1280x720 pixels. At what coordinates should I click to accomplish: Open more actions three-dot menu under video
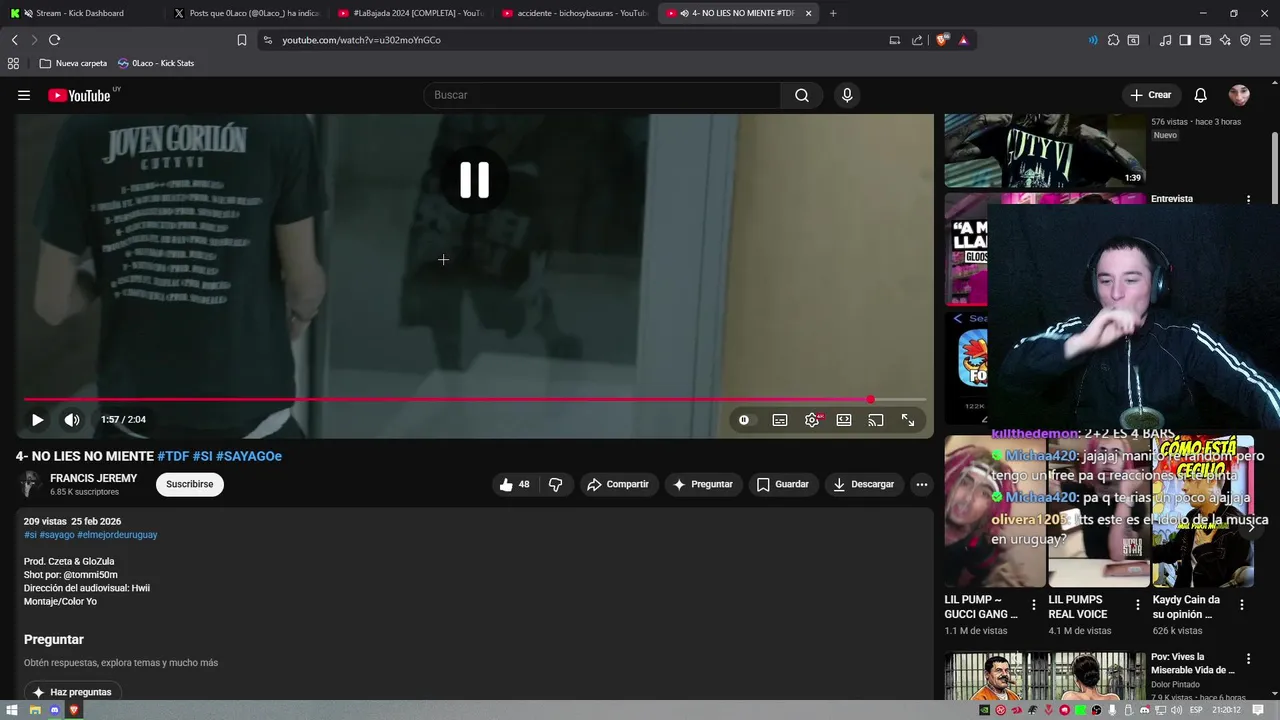922,484
